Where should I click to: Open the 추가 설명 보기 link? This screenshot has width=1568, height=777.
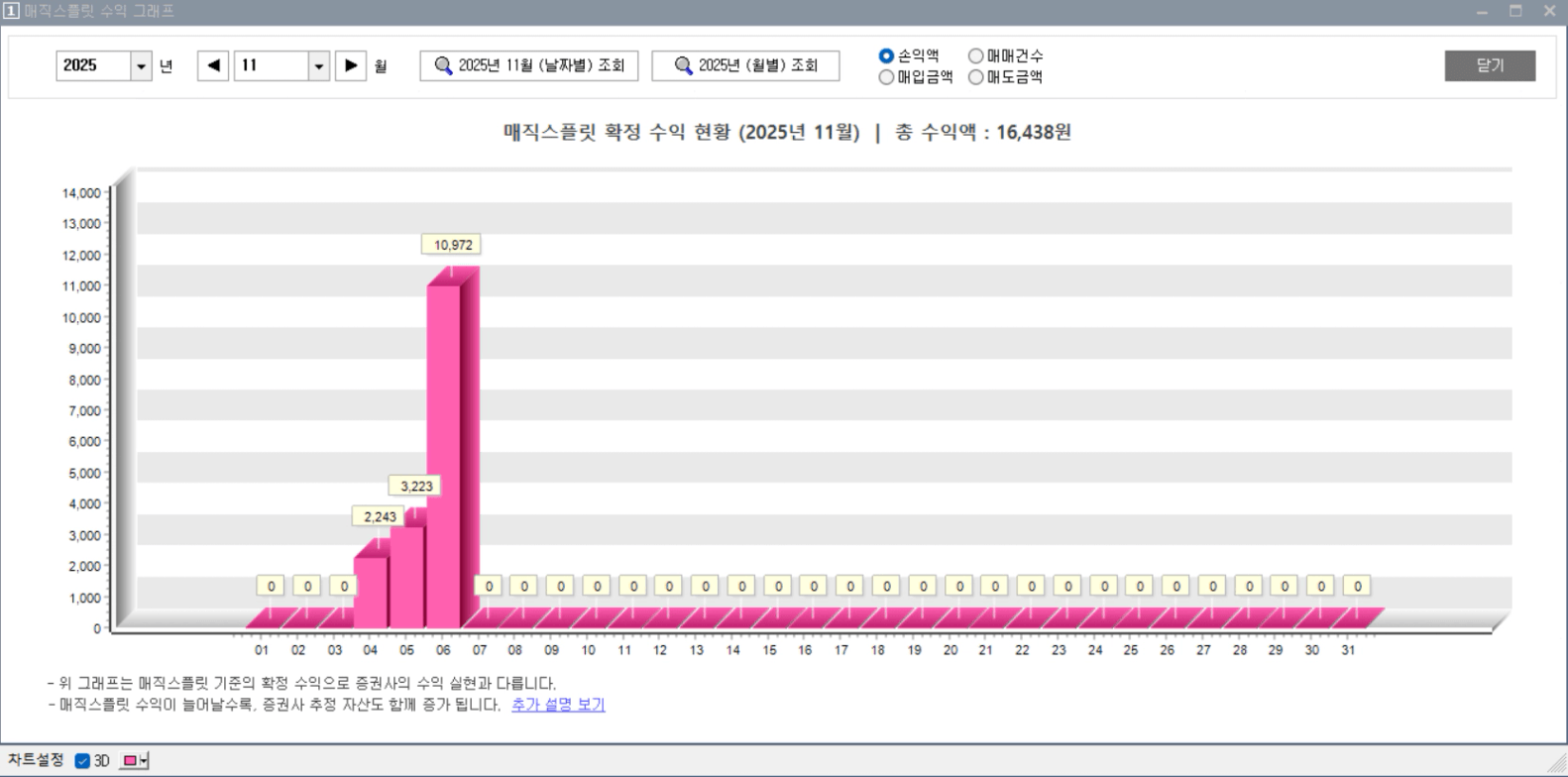click(558, 705)
